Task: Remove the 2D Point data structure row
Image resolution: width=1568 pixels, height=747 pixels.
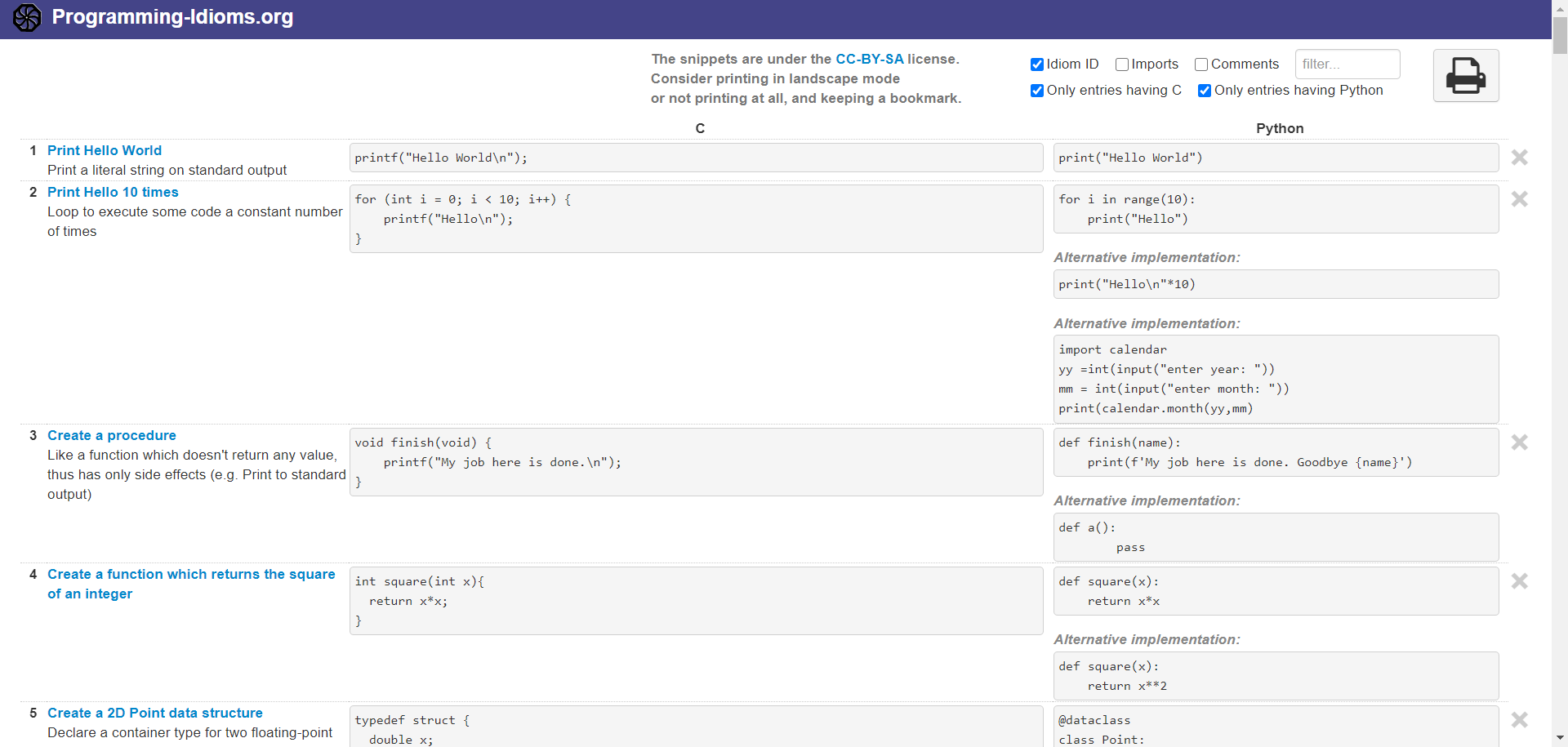Action: 1519,720
